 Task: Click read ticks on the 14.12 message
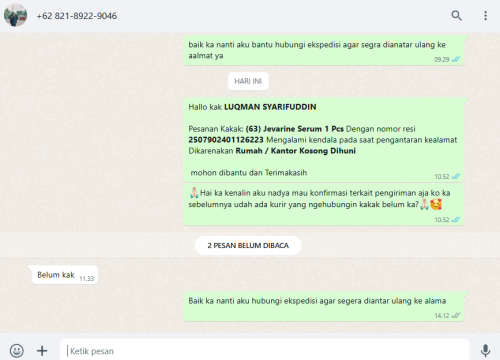[455, 315]
